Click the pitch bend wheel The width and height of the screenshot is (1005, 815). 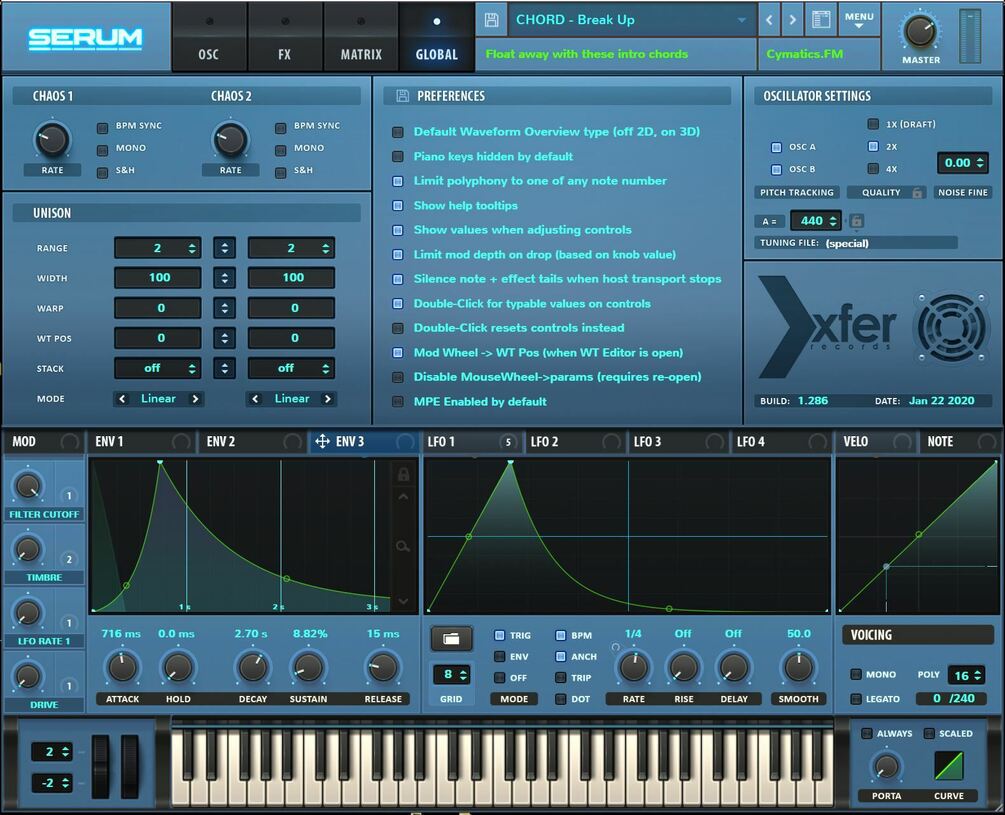(101, 766)
